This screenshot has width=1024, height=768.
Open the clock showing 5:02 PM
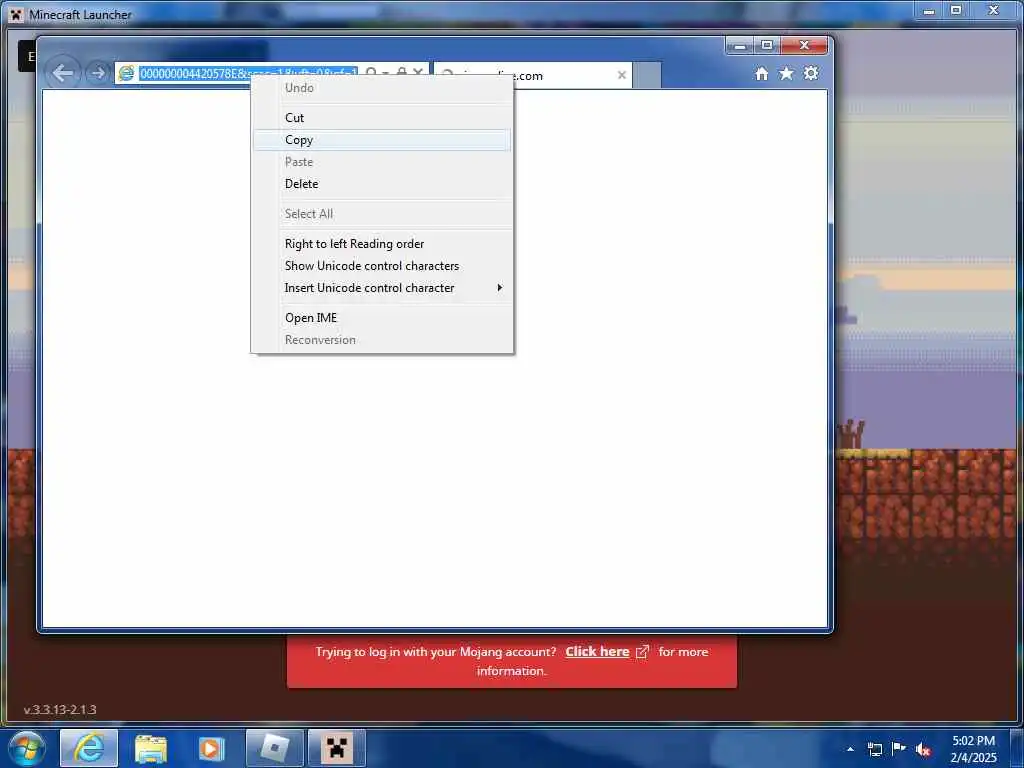click(973, 748)
